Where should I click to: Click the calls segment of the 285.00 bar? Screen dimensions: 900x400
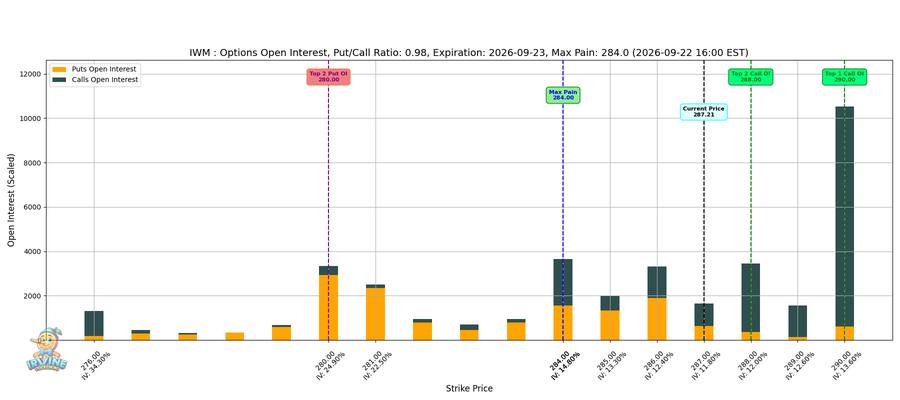point(610,303)
